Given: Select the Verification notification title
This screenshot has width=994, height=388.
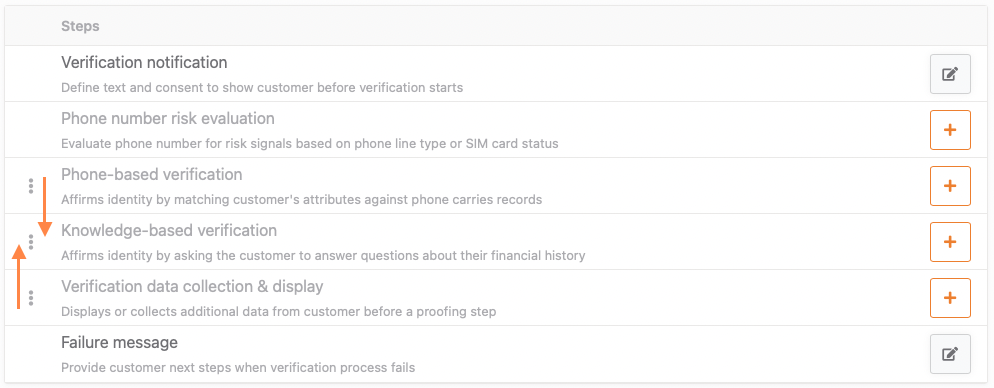Looking at the screenshot, I should tap(144, 63).
